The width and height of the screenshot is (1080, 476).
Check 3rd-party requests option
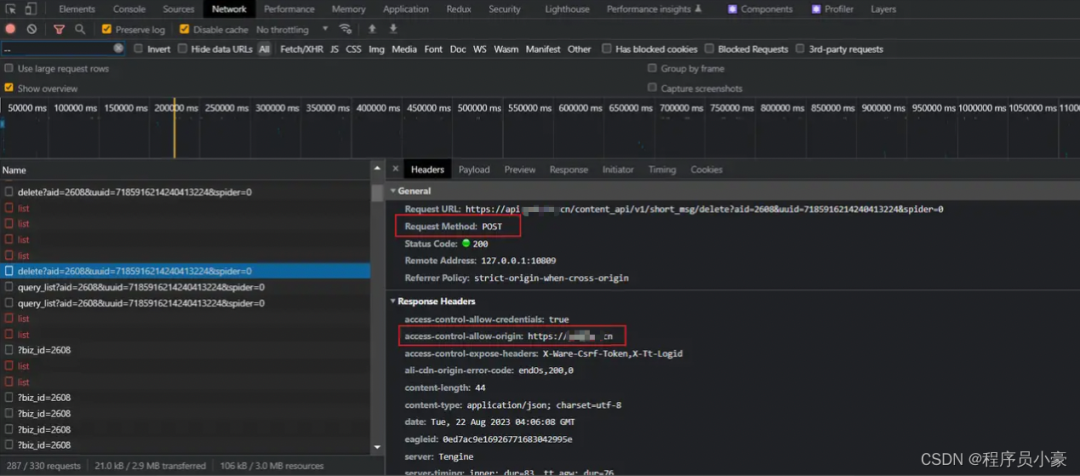800,48
